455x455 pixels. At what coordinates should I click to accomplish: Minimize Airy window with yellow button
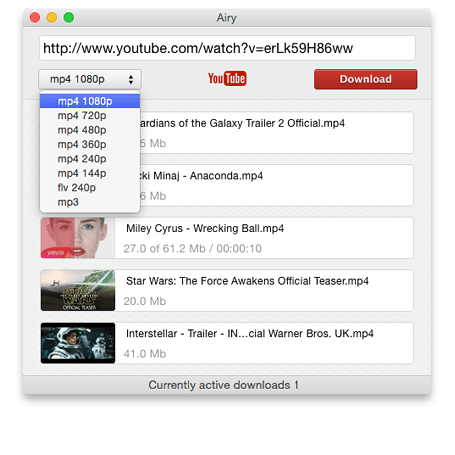click(52, 17)
